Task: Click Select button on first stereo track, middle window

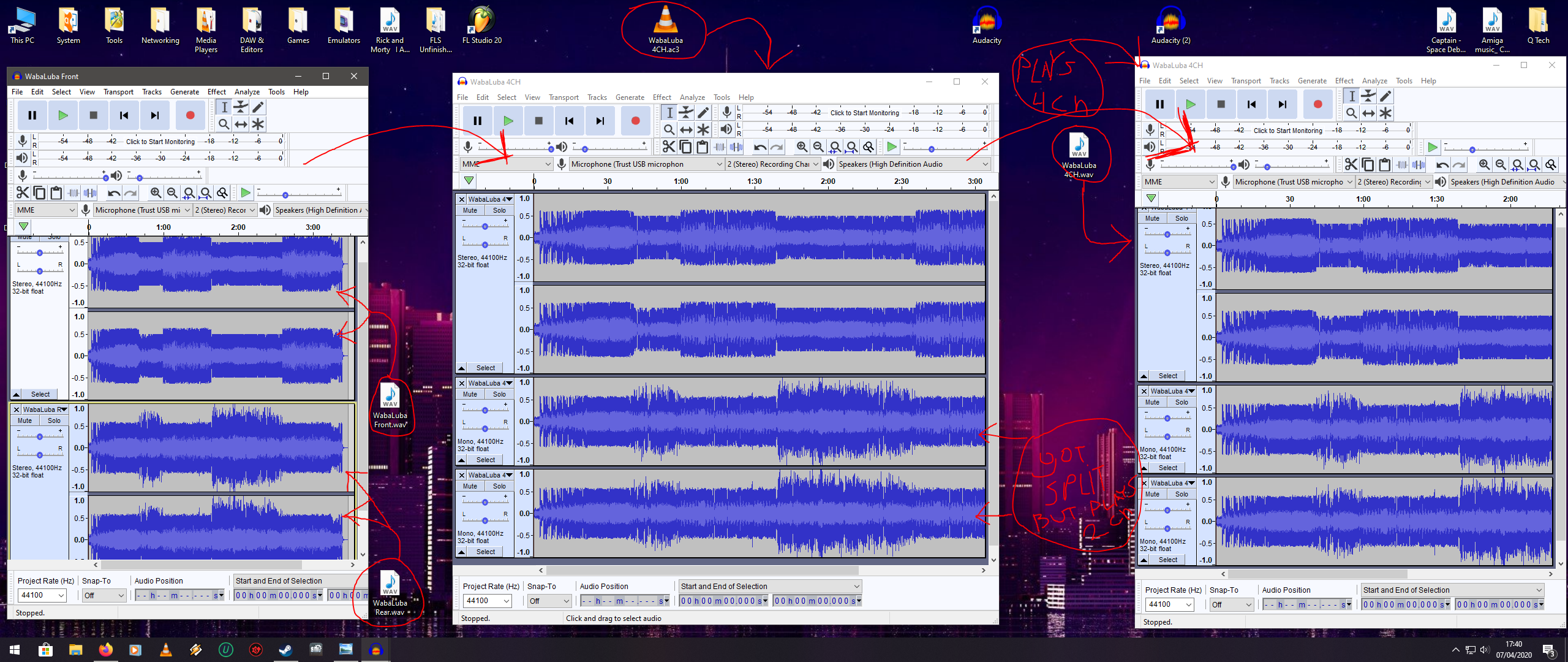Action: [486, 368]
